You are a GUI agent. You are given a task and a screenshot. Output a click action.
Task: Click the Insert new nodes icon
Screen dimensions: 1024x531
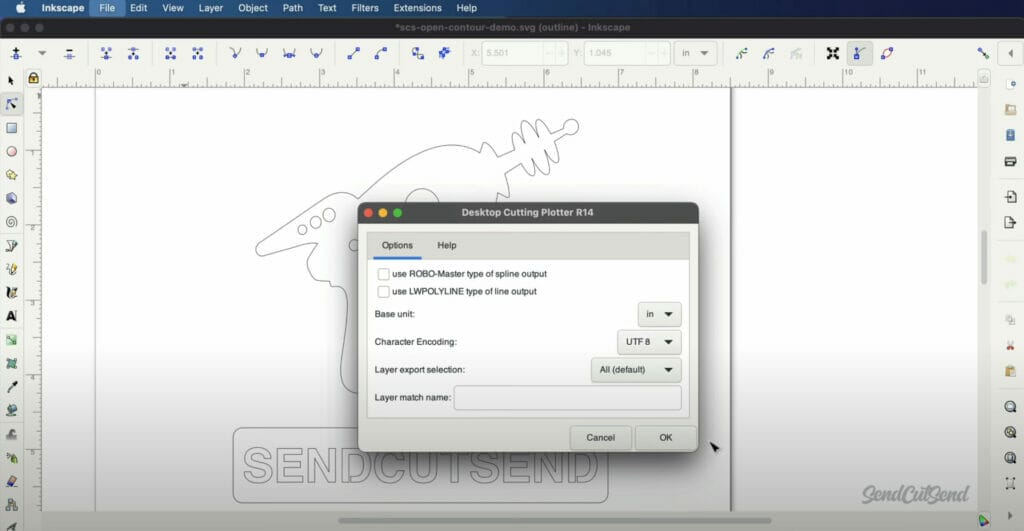coord(15,53)
